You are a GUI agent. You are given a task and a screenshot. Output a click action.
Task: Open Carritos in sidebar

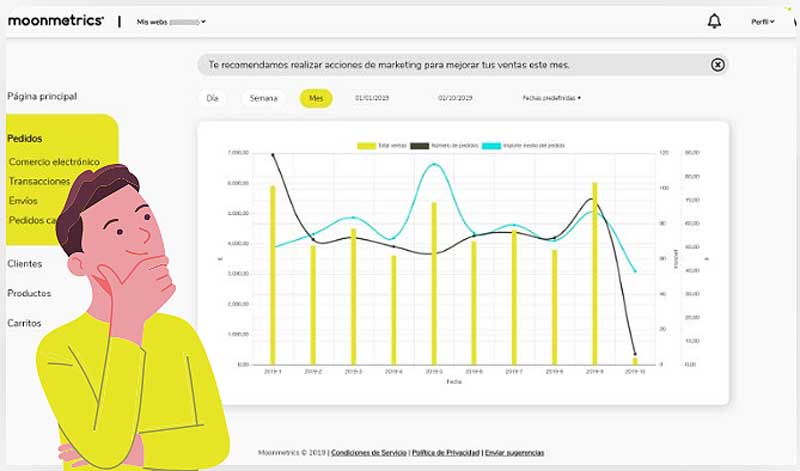[24, 323]
